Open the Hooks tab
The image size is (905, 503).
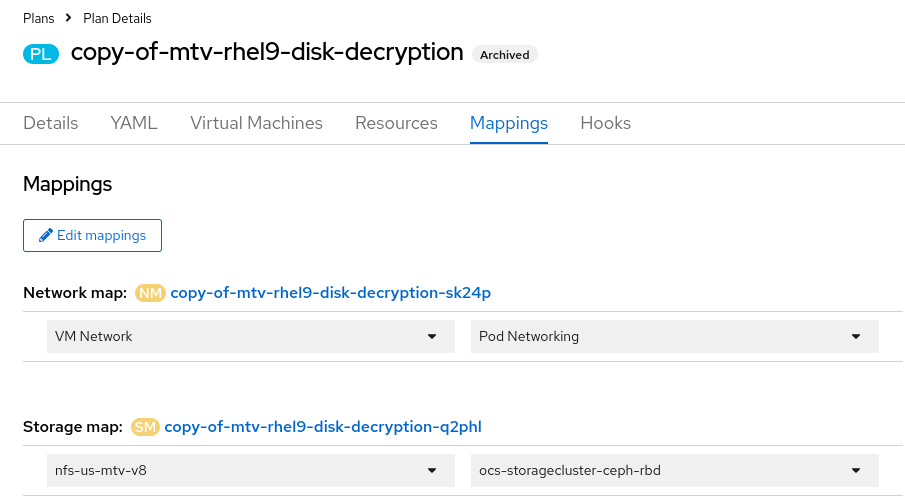click(605, 123)
